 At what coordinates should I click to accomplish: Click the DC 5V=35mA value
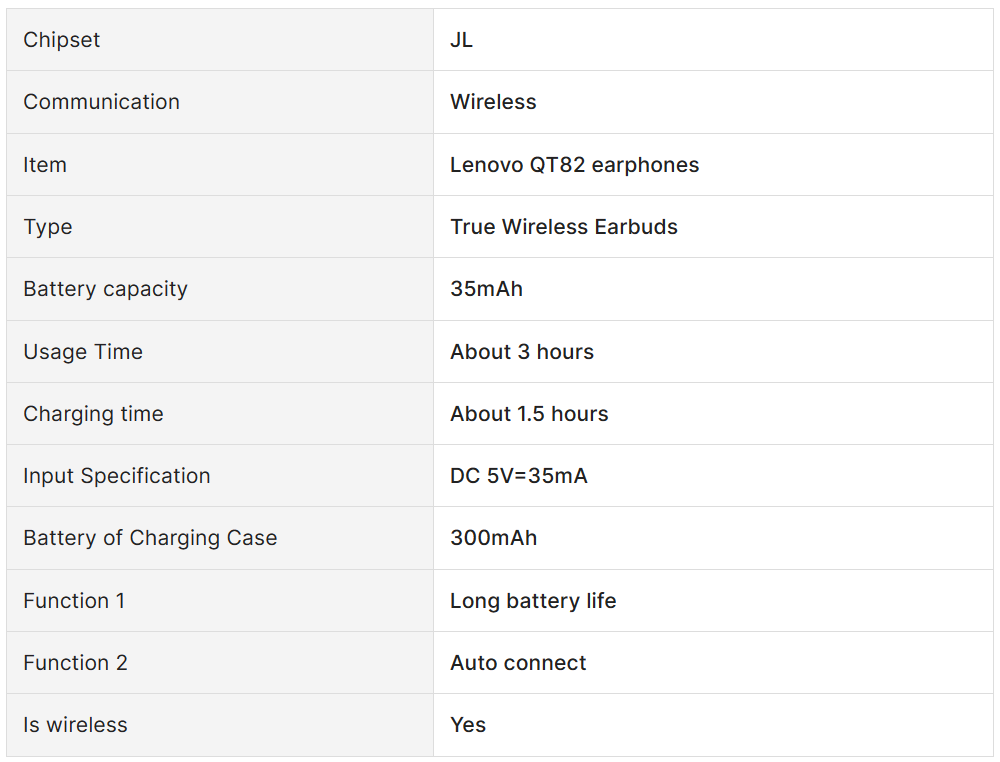[x=518, y=476]
